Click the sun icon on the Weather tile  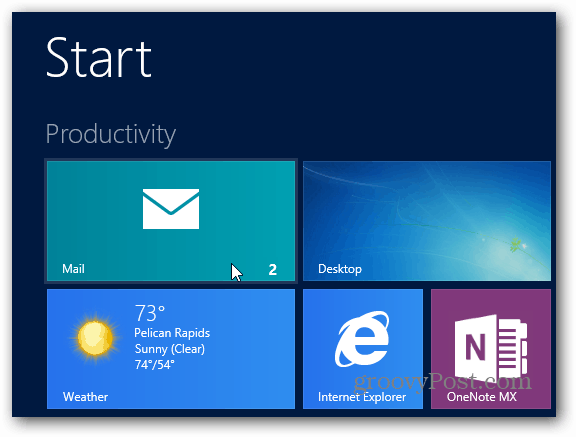point(95,338)
